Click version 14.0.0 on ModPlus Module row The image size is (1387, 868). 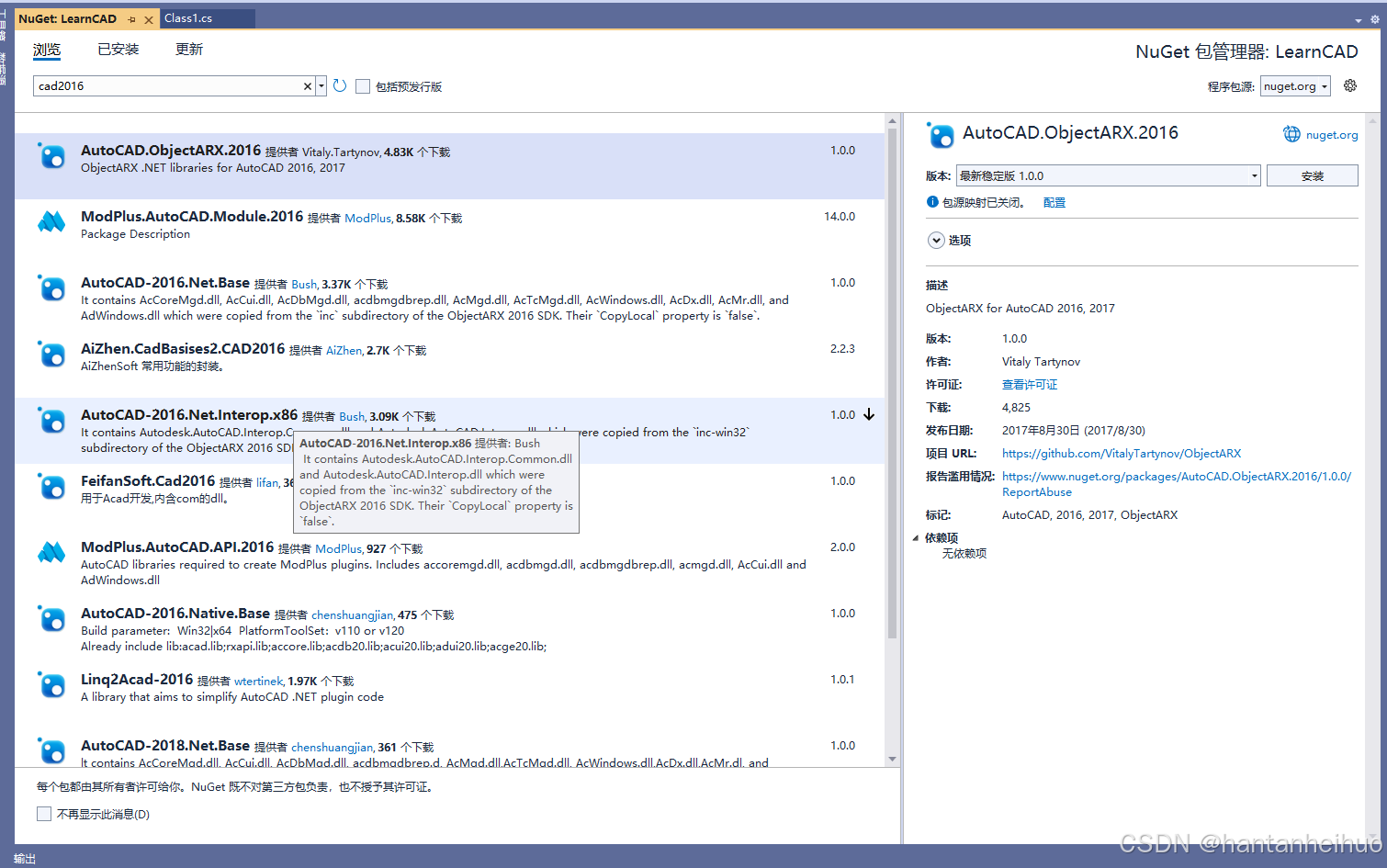(840, 217)
